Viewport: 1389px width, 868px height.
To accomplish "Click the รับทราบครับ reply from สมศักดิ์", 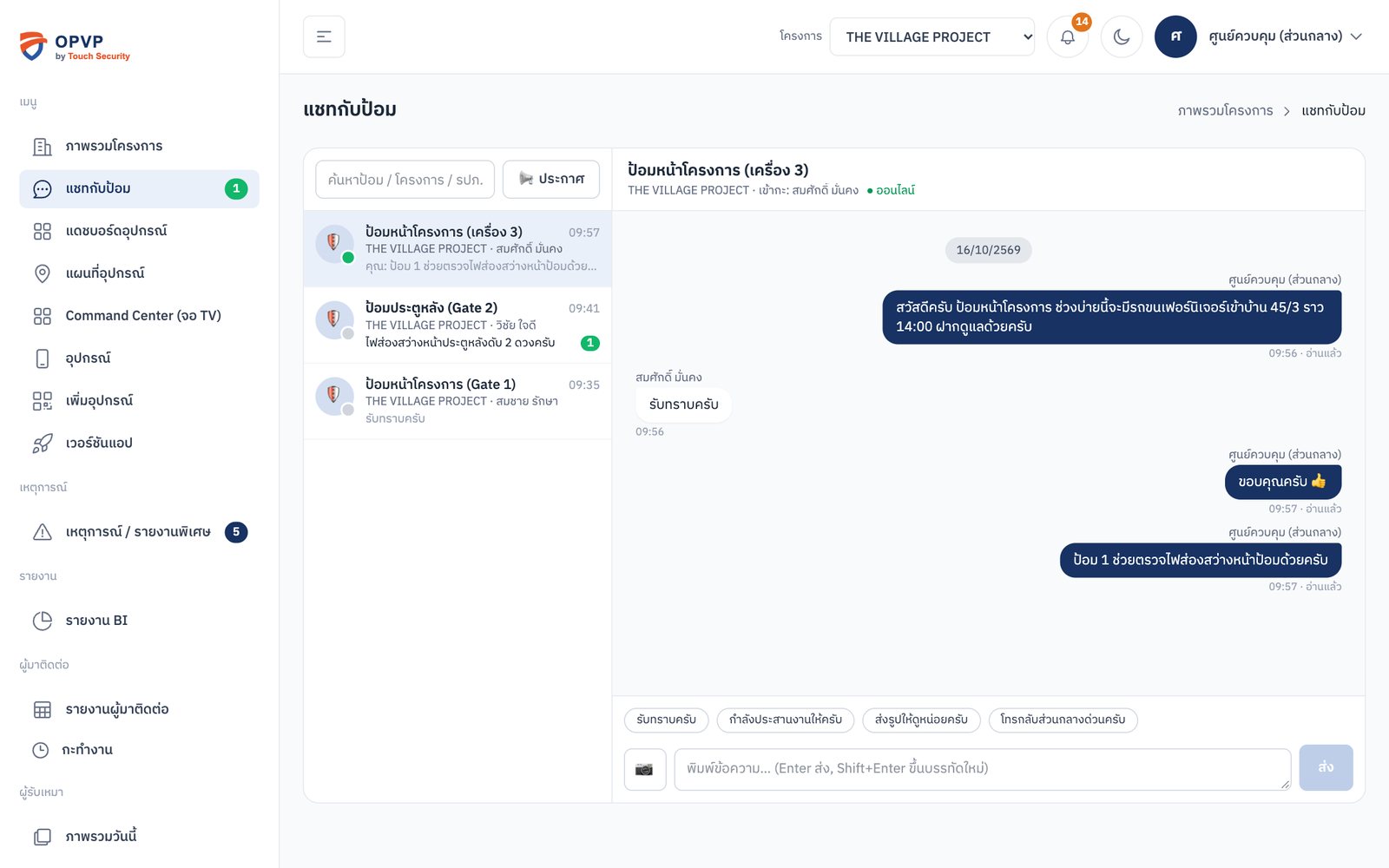I will [683, 404].
